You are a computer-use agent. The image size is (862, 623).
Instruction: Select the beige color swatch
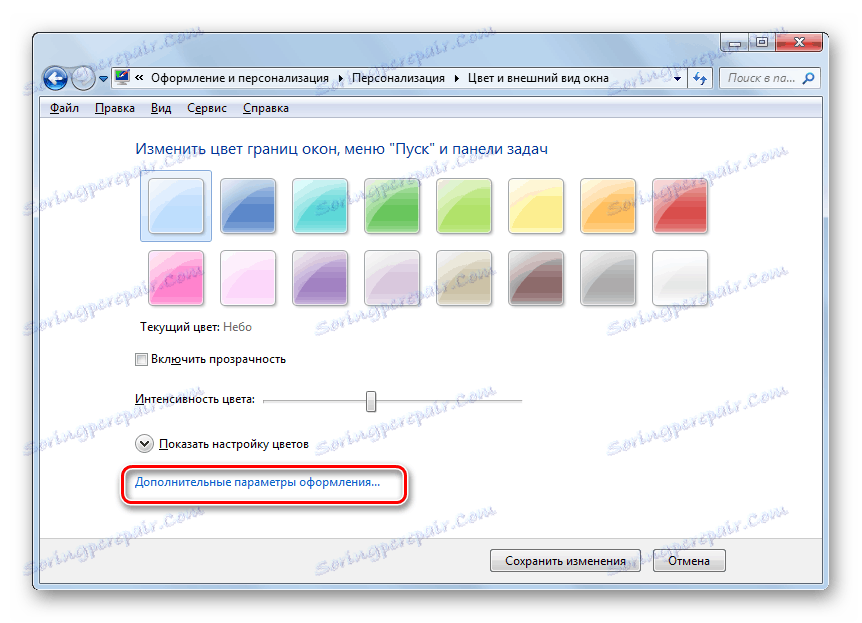click(464, 278)
